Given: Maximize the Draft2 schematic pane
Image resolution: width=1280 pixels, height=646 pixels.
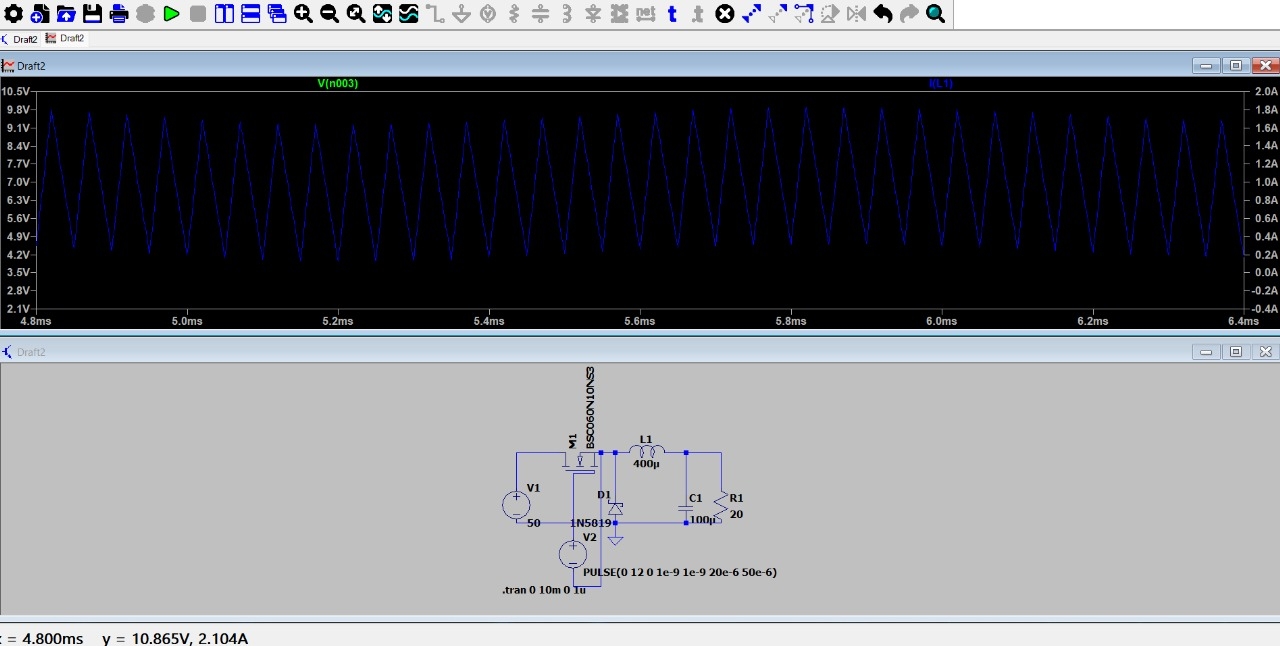Looking at the screenshot, I should [1236, 352].
